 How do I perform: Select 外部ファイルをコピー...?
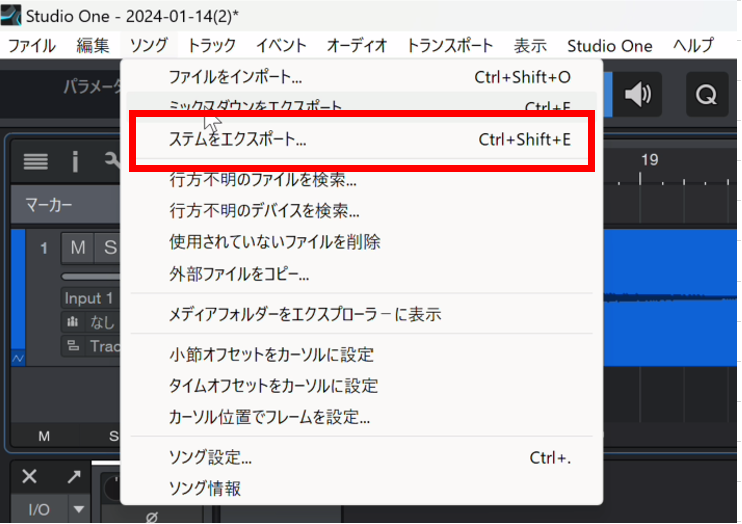pos(362,274)
